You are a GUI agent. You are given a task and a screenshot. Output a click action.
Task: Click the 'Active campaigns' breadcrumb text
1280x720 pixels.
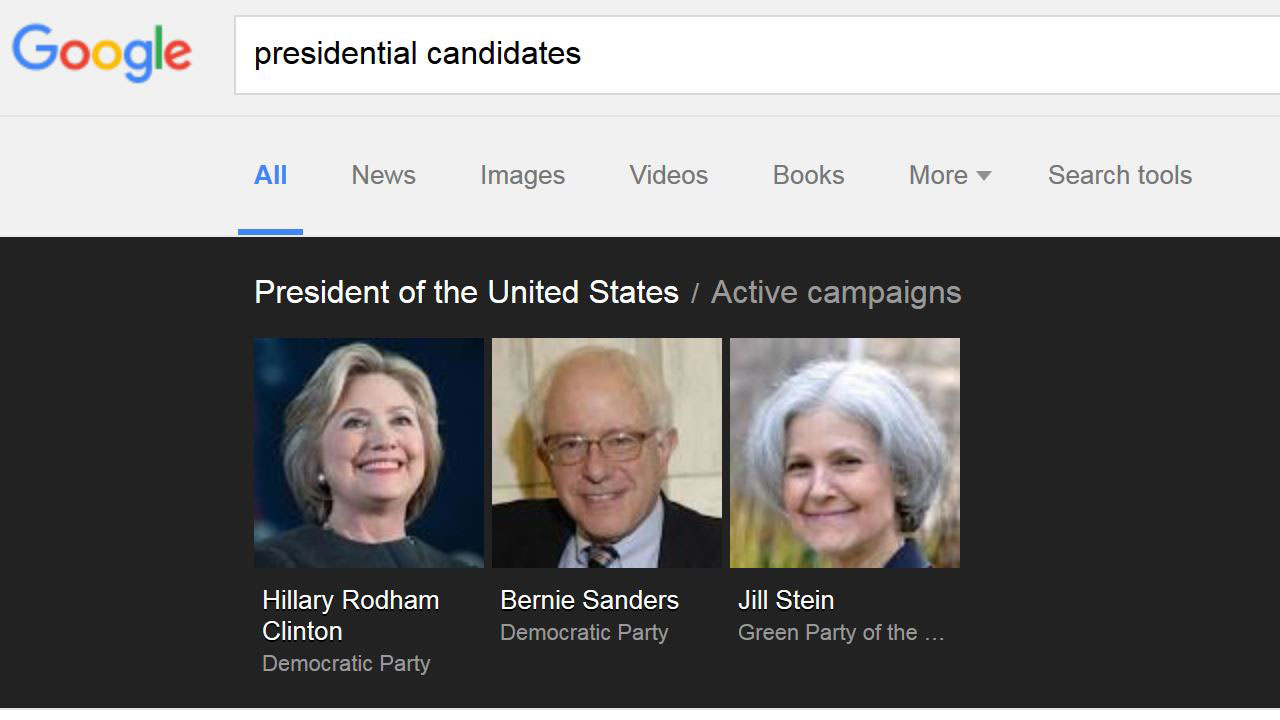click(836, 292)
